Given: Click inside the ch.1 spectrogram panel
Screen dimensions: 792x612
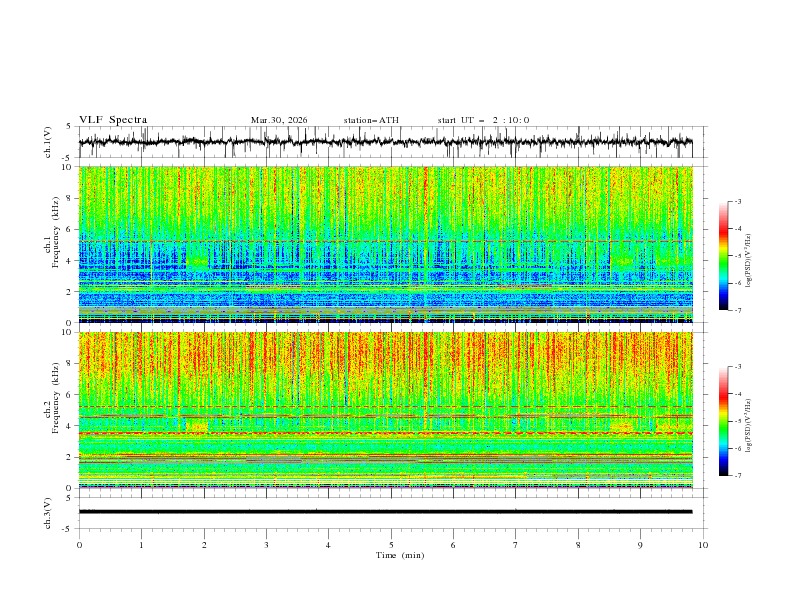Looking at the screenshot, I should coord(385,244).
